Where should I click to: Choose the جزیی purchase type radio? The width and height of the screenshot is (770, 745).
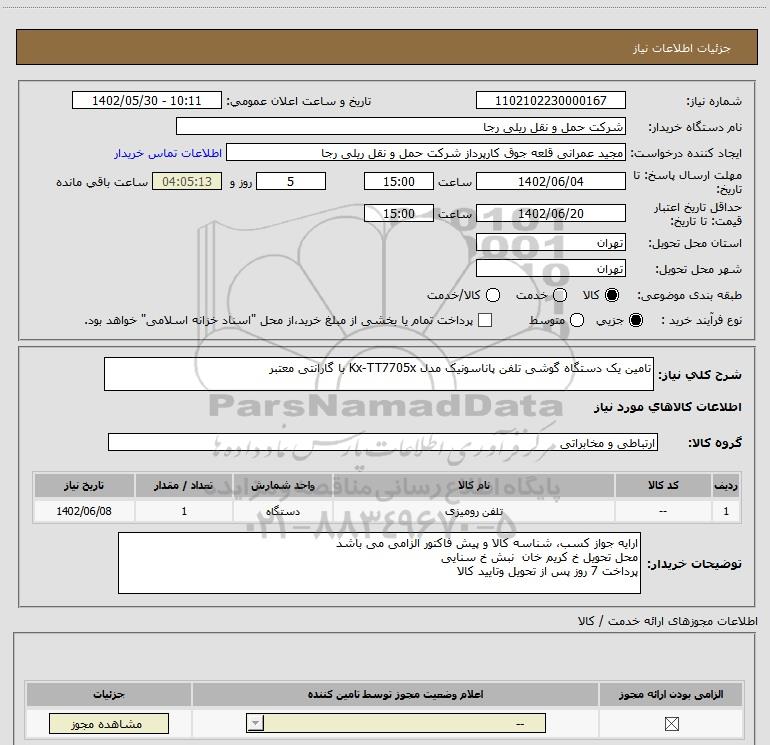(x=636, y=320)
